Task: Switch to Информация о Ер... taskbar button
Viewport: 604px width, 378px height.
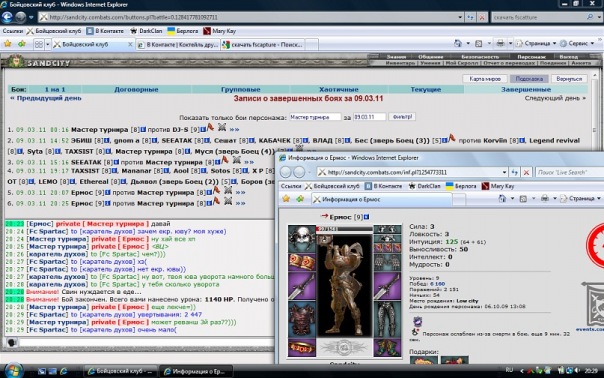Action: [196, 371]
